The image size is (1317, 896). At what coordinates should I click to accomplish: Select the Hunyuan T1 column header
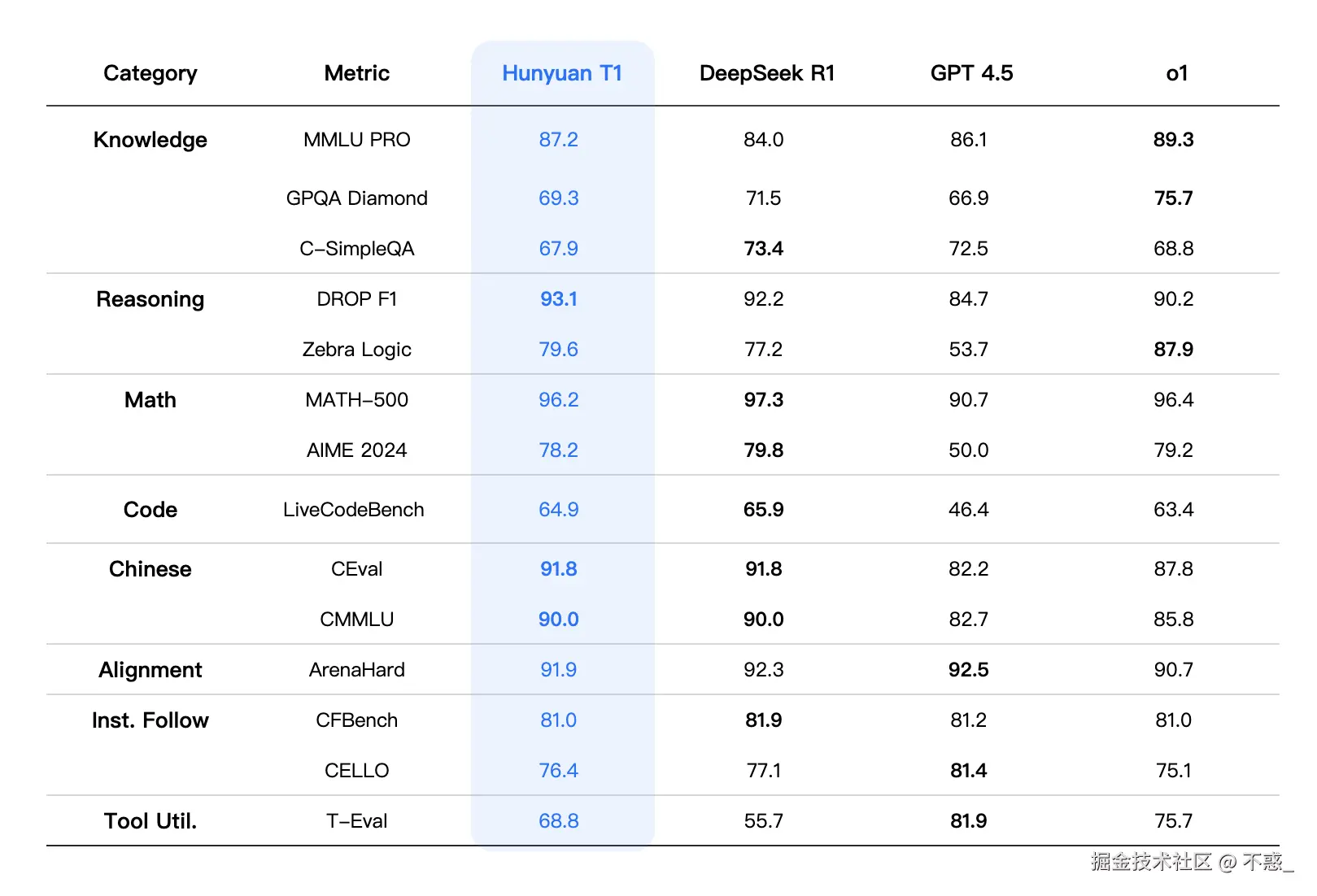(562, 73)
